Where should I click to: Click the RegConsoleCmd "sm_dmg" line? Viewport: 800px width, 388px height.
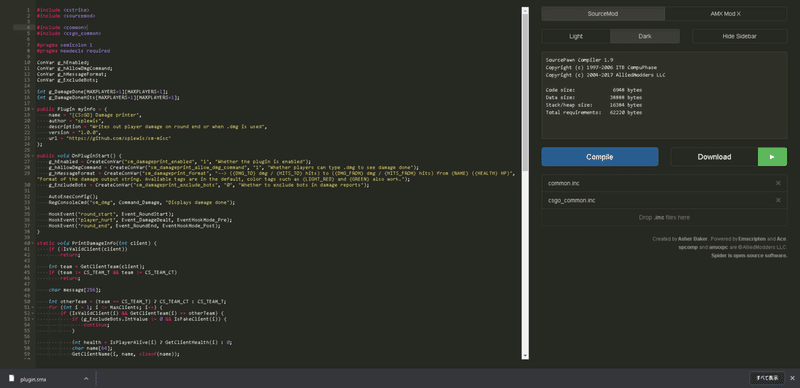(x=142, y=202)
